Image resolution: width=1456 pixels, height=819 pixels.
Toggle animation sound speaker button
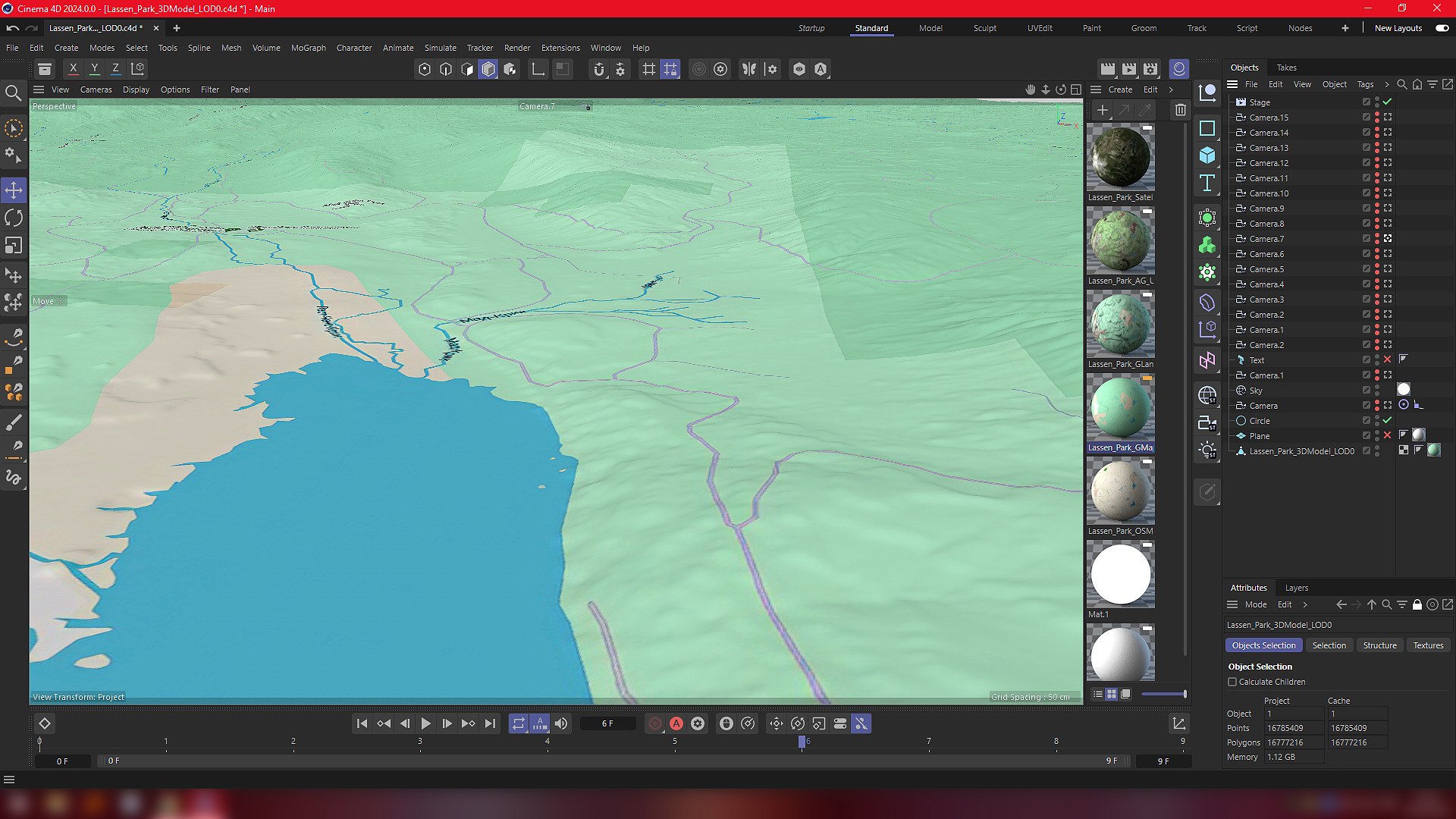pos(561,723)
